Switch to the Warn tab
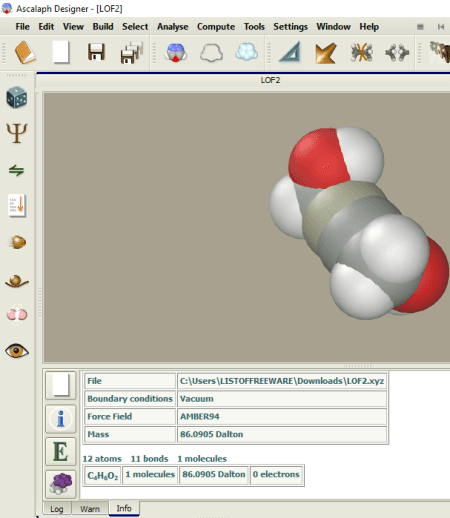The height and width of the screenshot is (518, 450). [90, 509]
